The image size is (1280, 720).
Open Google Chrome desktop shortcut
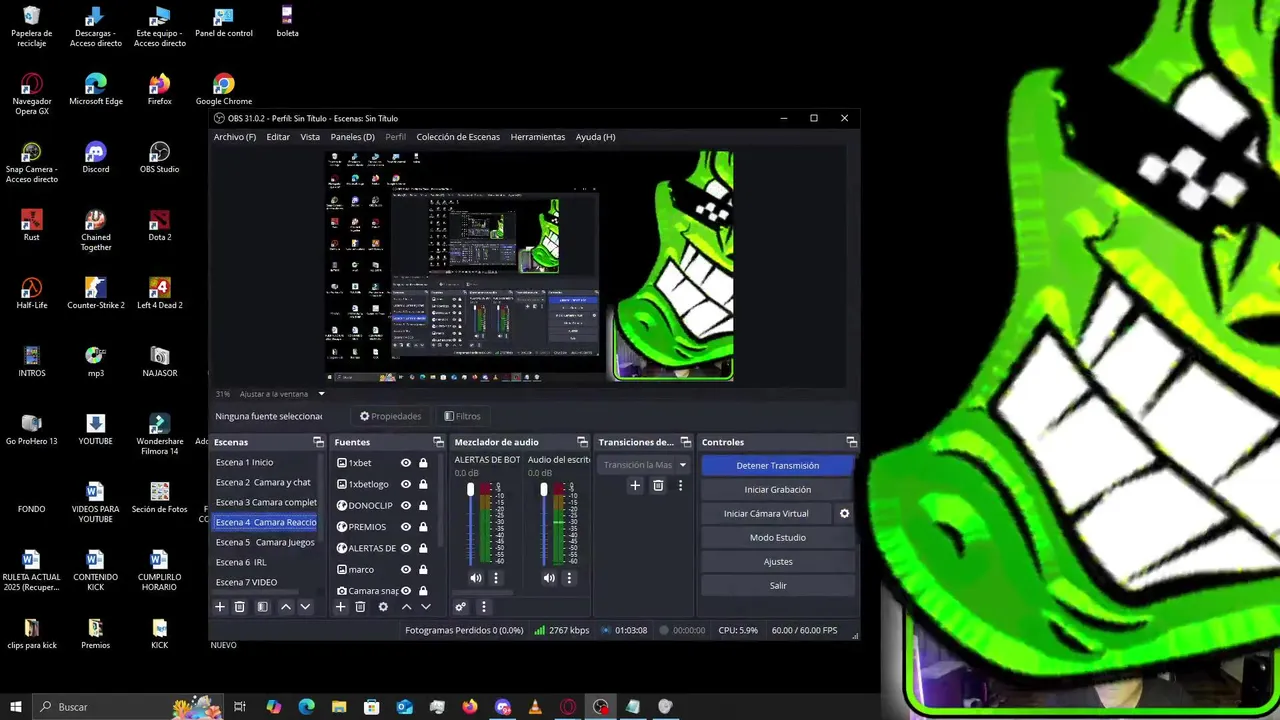point(224,89)
